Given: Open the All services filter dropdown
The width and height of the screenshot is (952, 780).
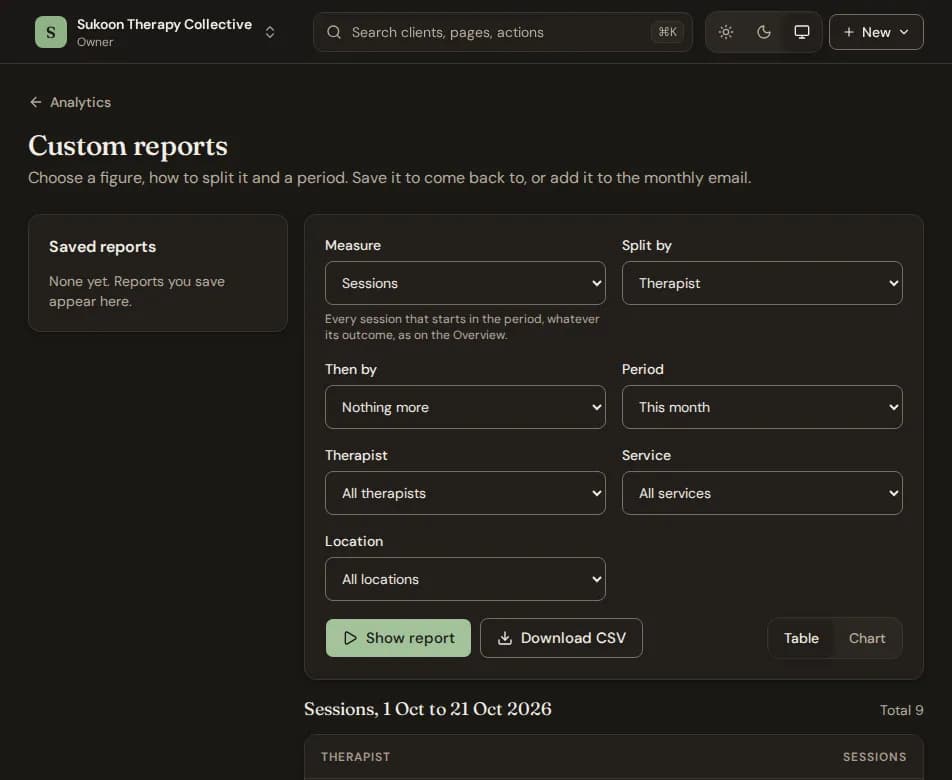Looking at the screenshot, I should click(x=762, y=493).
